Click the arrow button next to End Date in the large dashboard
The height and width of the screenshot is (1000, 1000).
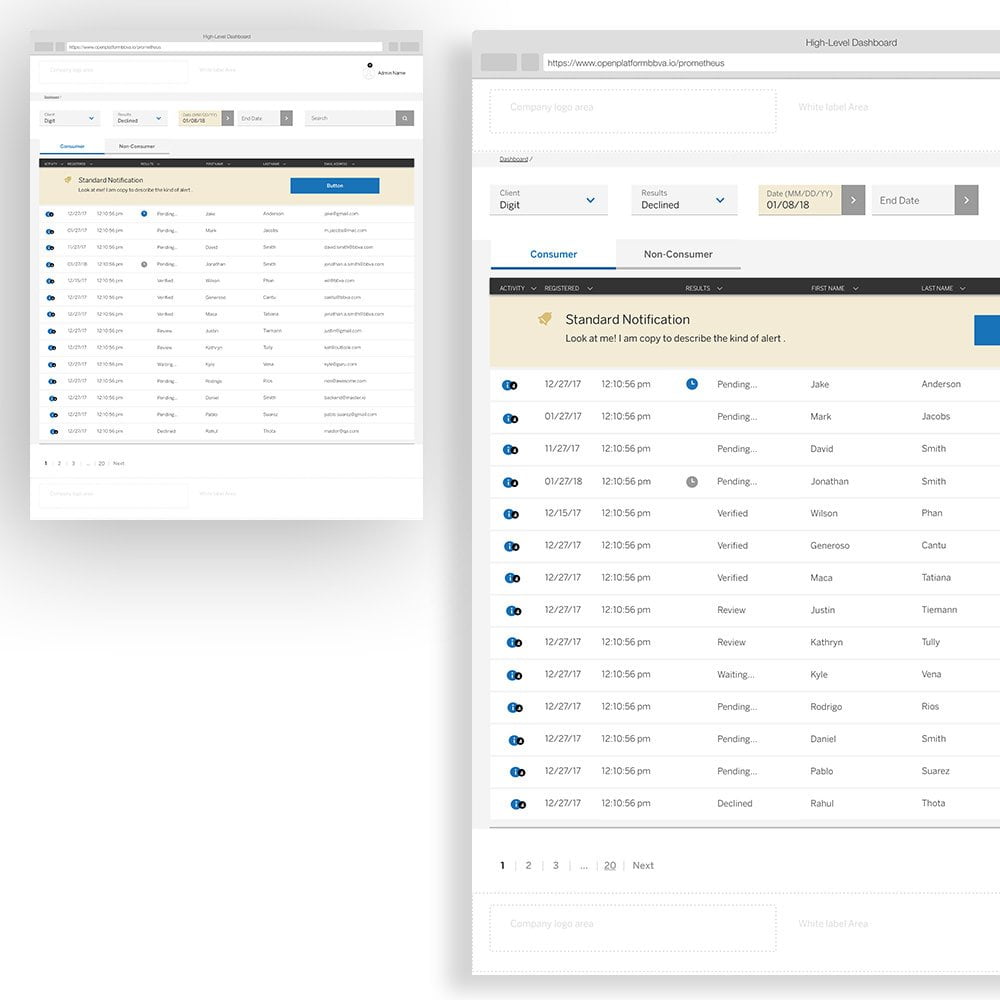click(966, 200)
